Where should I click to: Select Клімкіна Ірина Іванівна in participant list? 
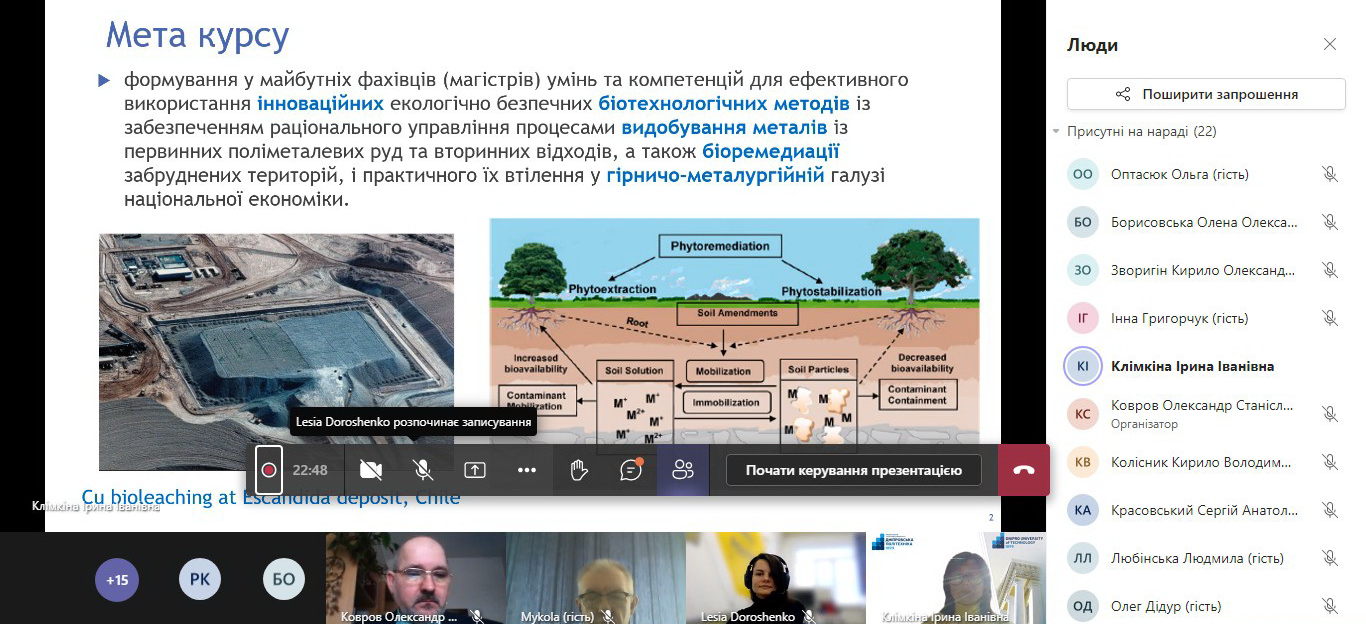(1192, 366)
